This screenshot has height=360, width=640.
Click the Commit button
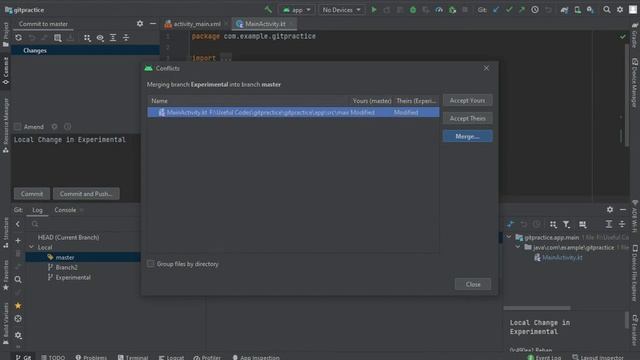coord(32,194)
